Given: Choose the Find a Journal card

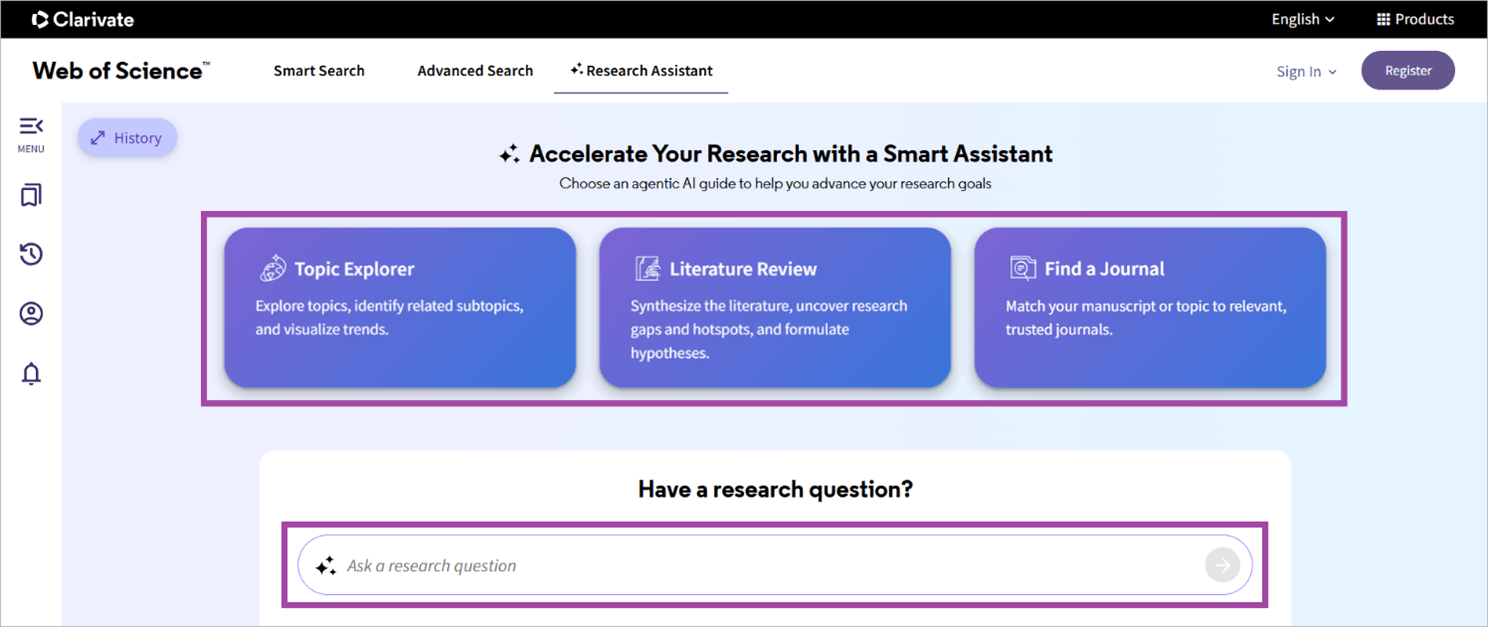Looking at the screenshot, I should pyautogui.click(x=1150, y=307).
